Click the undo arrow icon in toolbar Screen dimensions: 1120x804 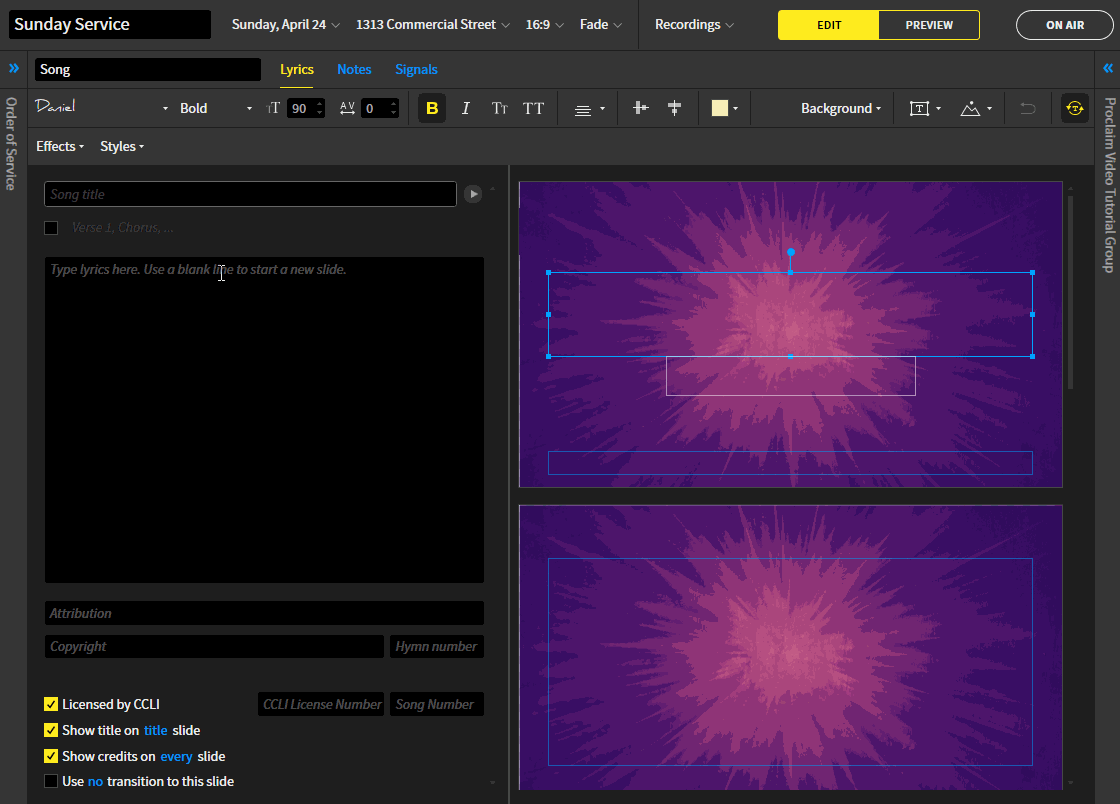click(x=1027, y=108)
